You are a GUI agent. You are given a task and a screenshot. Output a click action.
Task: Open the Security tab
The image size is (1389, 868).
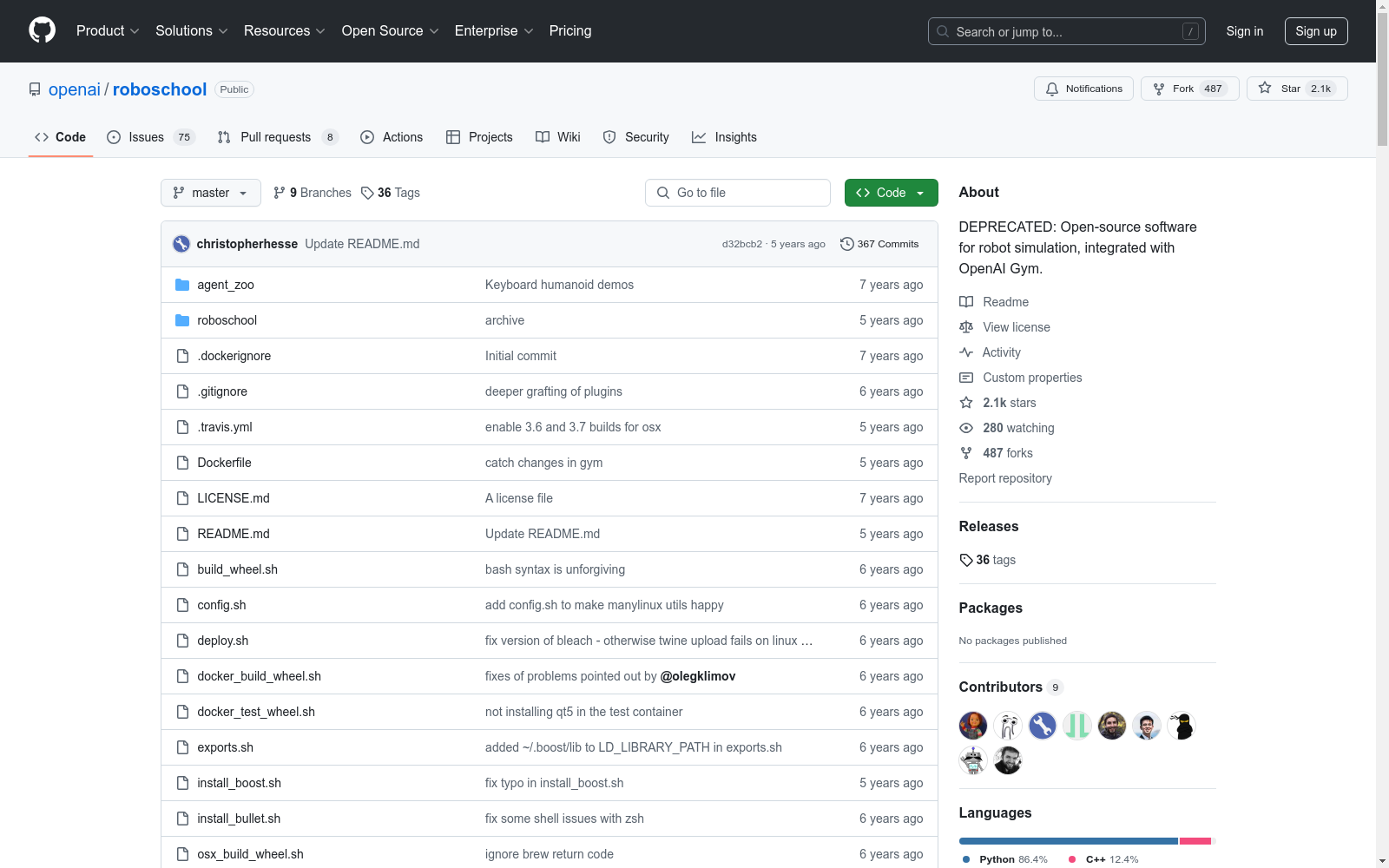pos(636,137)
